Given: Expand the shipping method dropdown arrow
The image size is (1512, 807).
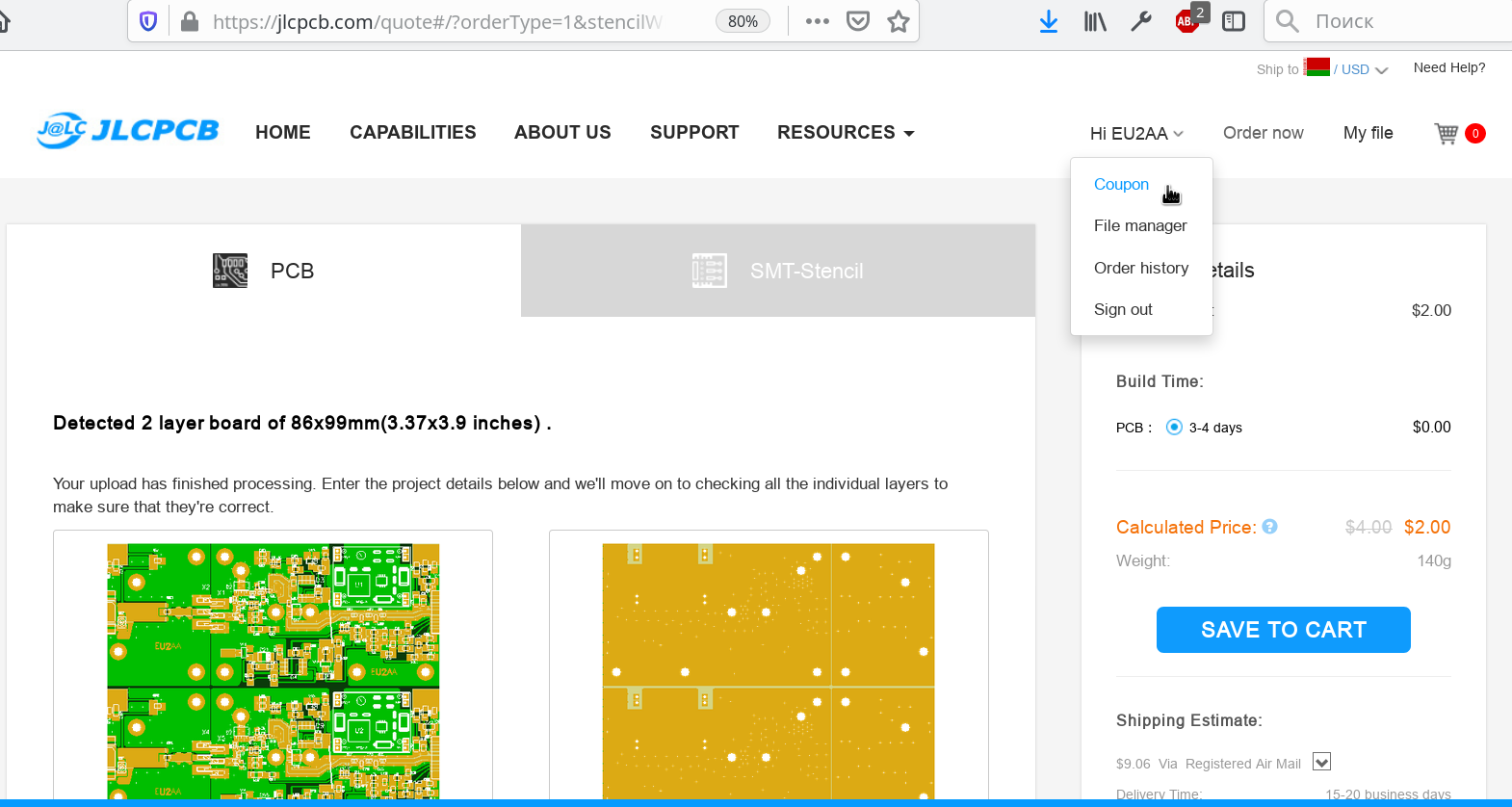Looking at the screenshot, I should coord(1322,762).
